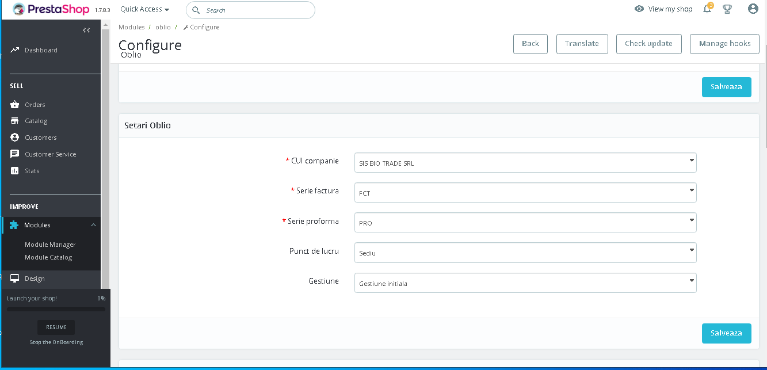Click the Configure page title
The image size is (767, 370).
tap(150, 45)
